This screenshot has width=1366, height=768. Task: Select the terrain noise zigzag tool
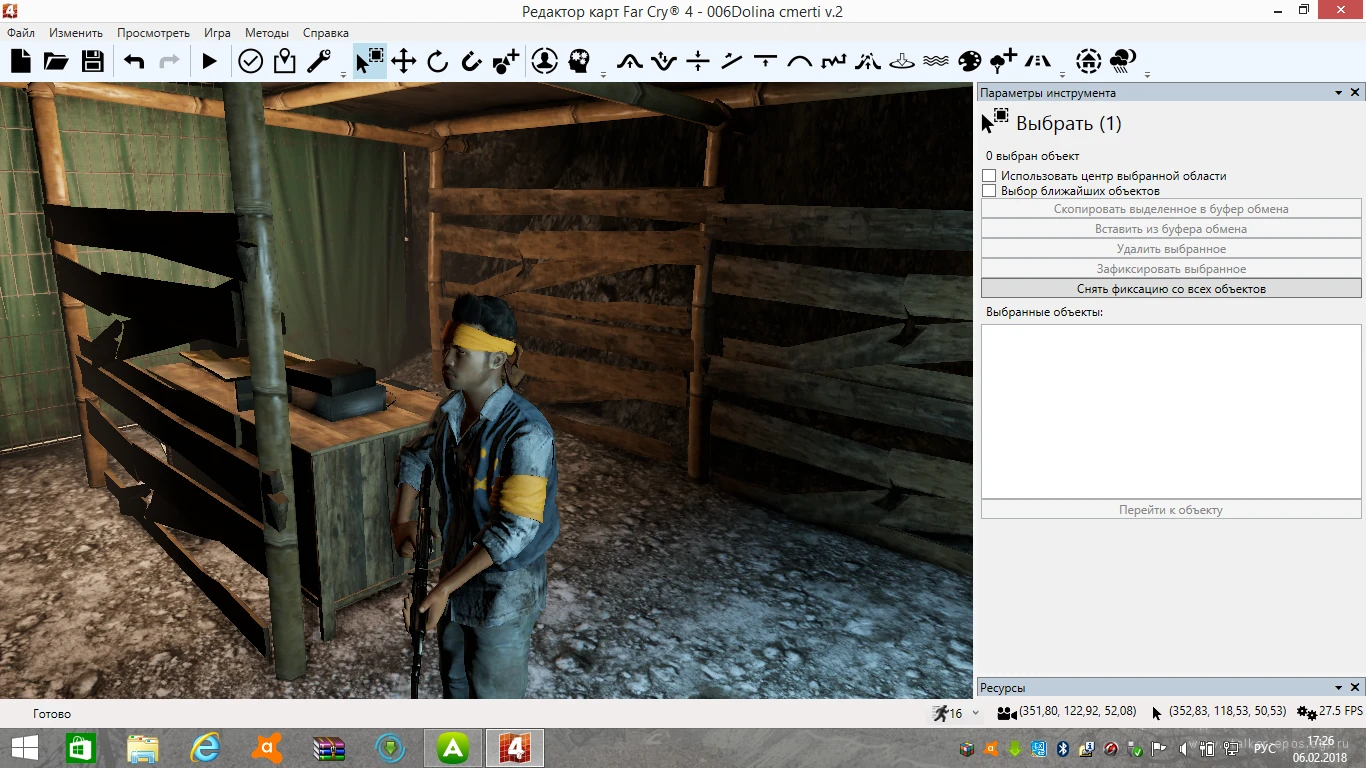(x=834, y=61)
